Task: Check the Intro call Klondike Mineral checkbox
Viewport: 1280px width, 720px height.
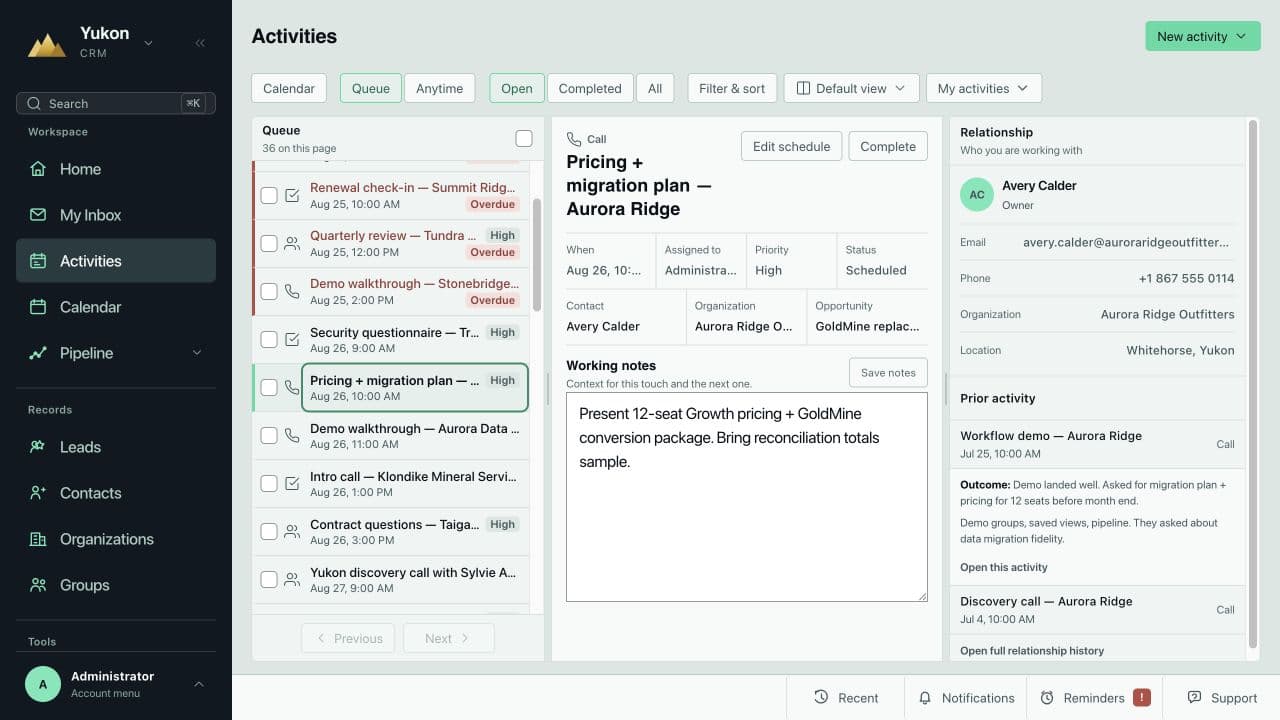Action: point(269,484)
